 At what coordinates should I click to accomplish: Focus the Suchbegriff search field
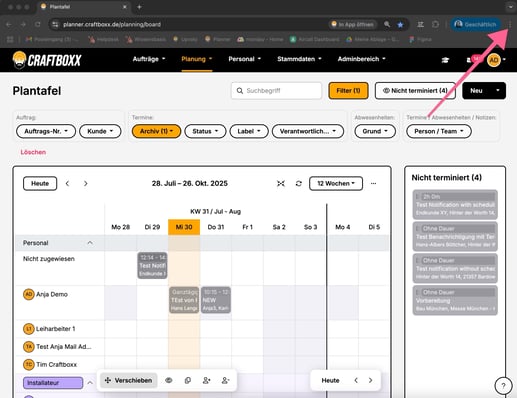click(276, 91)
